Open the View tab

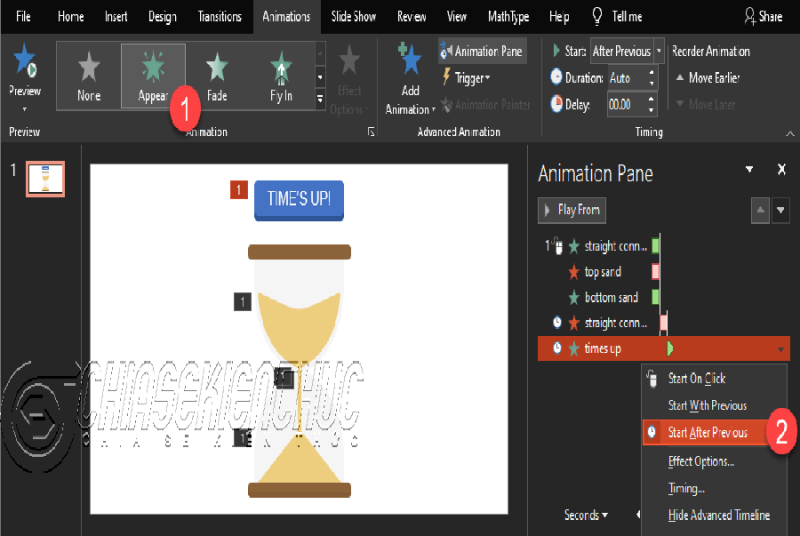click(x=457, y=17)
